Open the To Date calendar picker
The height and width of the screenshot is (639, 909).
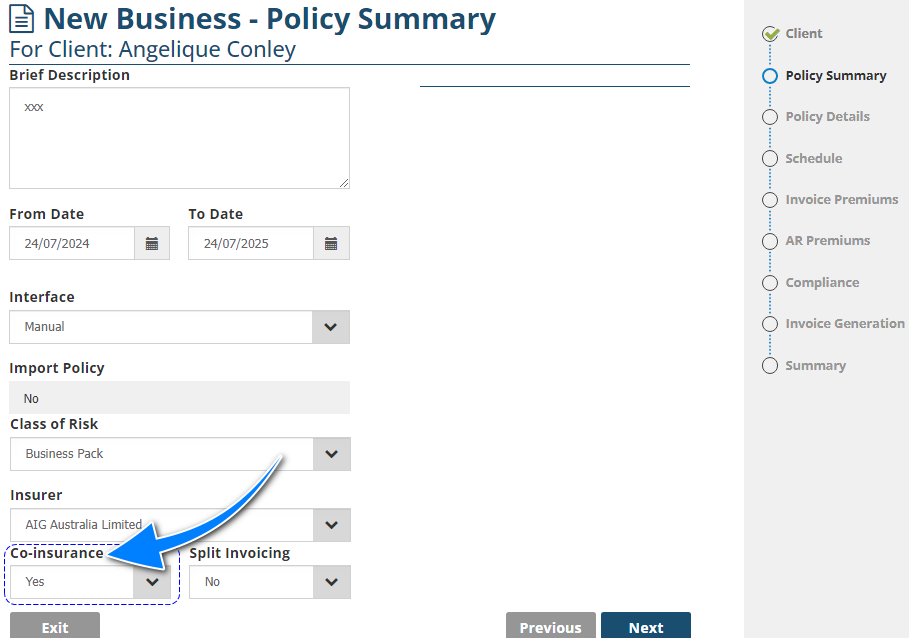(331, 244)
